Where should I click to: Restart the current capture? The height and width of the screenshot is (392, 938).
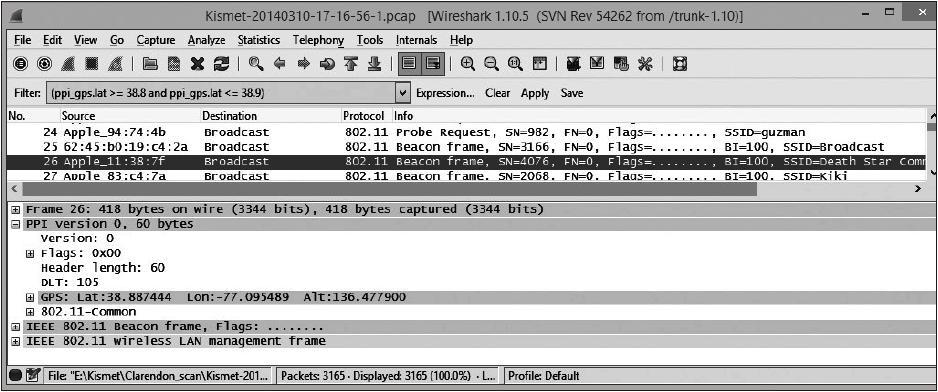(115, 64)
